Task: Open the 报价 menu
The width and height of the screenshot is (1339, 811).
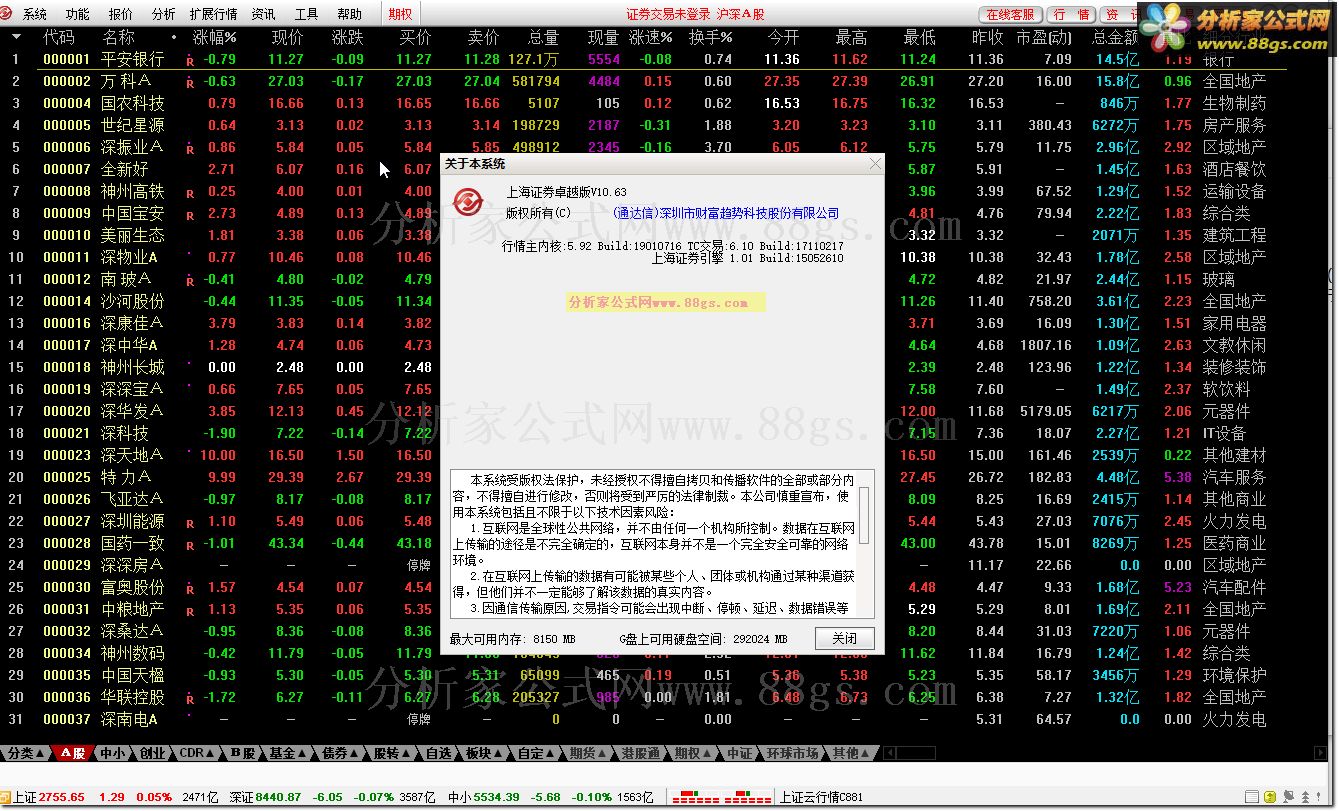Action: [120, 14]
